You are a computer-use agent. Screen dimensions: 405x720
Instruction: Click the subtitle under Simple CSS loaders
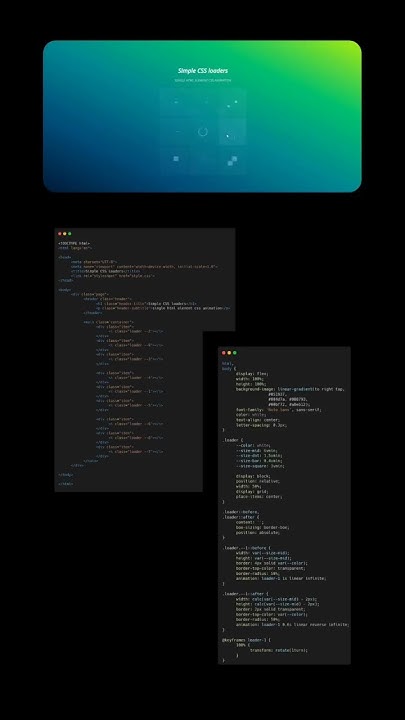click(x=202, y=80)
